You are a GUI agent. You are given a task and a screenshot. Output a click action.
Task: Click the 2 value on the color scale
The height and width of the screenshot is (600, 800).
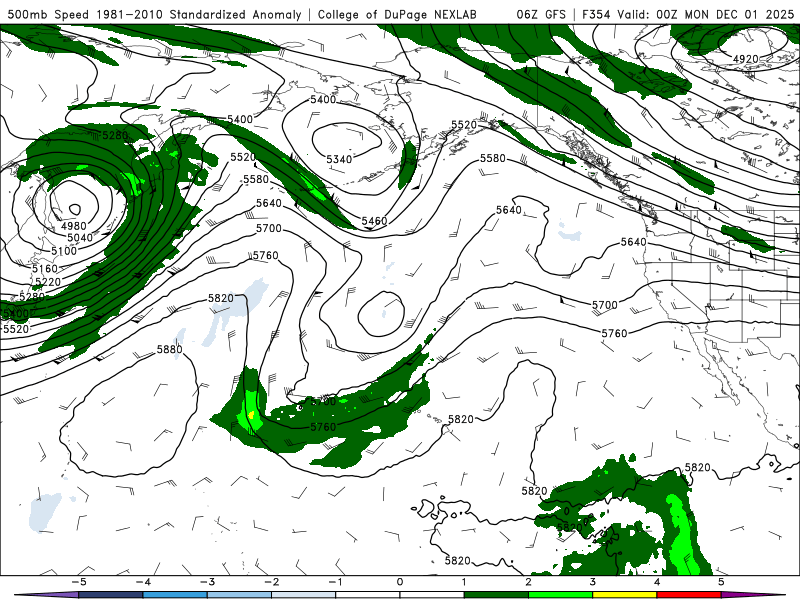click(x=529, y=582)
